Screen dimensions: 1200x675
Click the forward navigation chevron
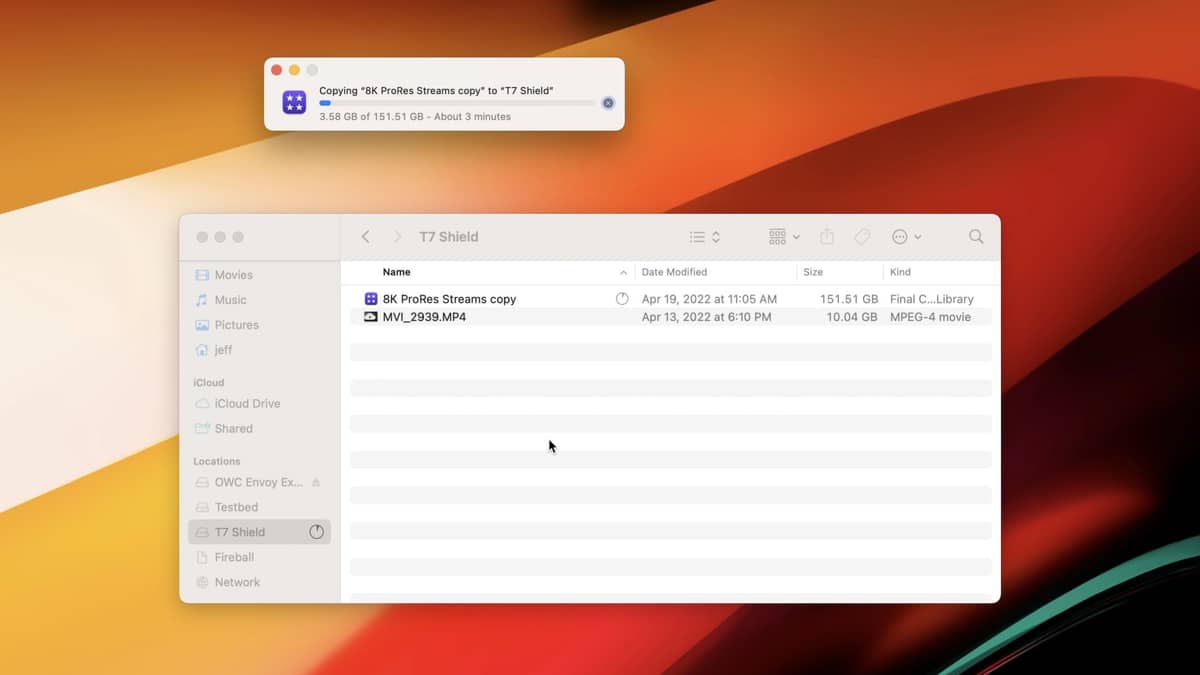(x=397, y=237)
